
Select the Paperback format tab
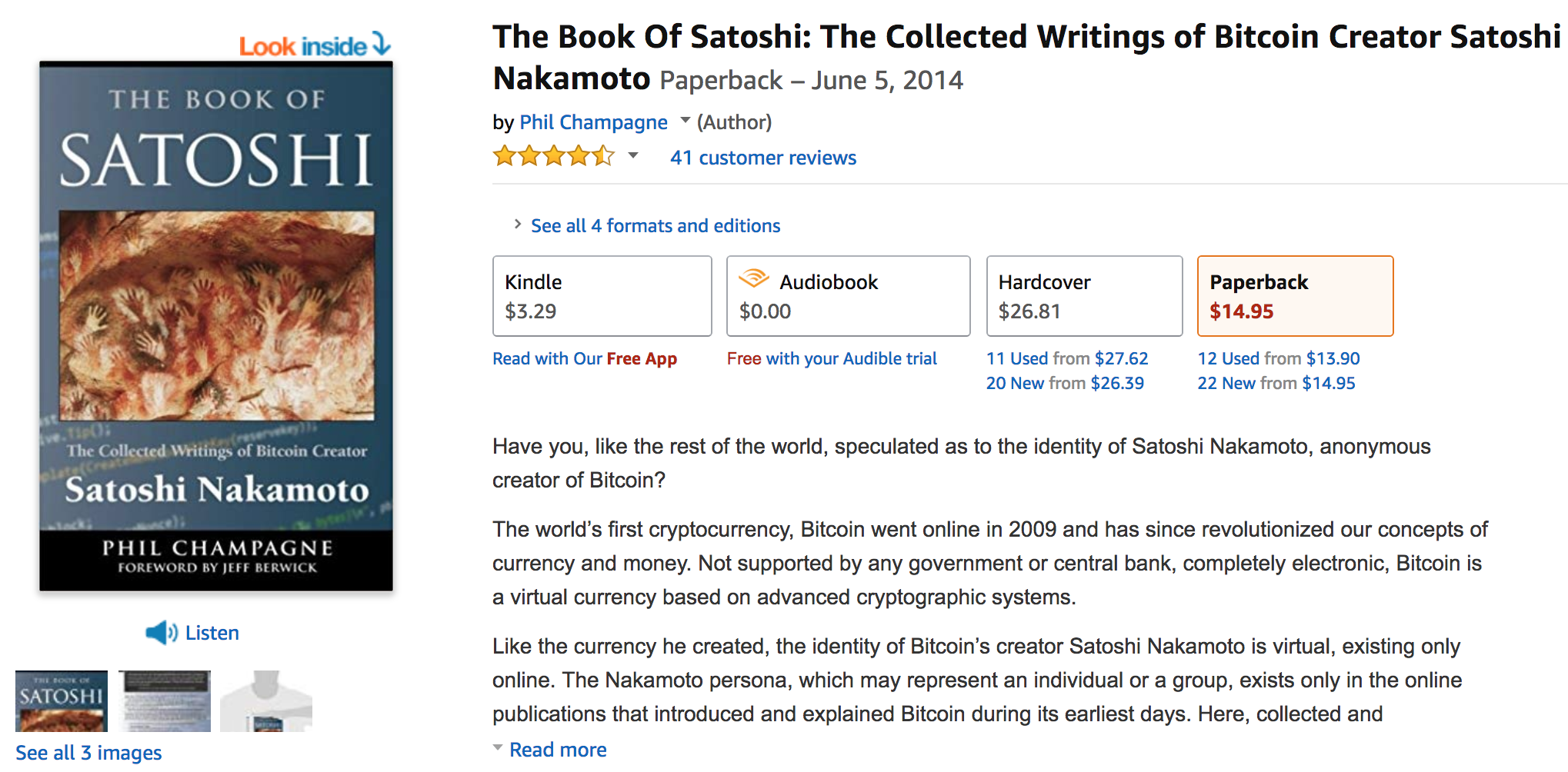coord(1296,296)
